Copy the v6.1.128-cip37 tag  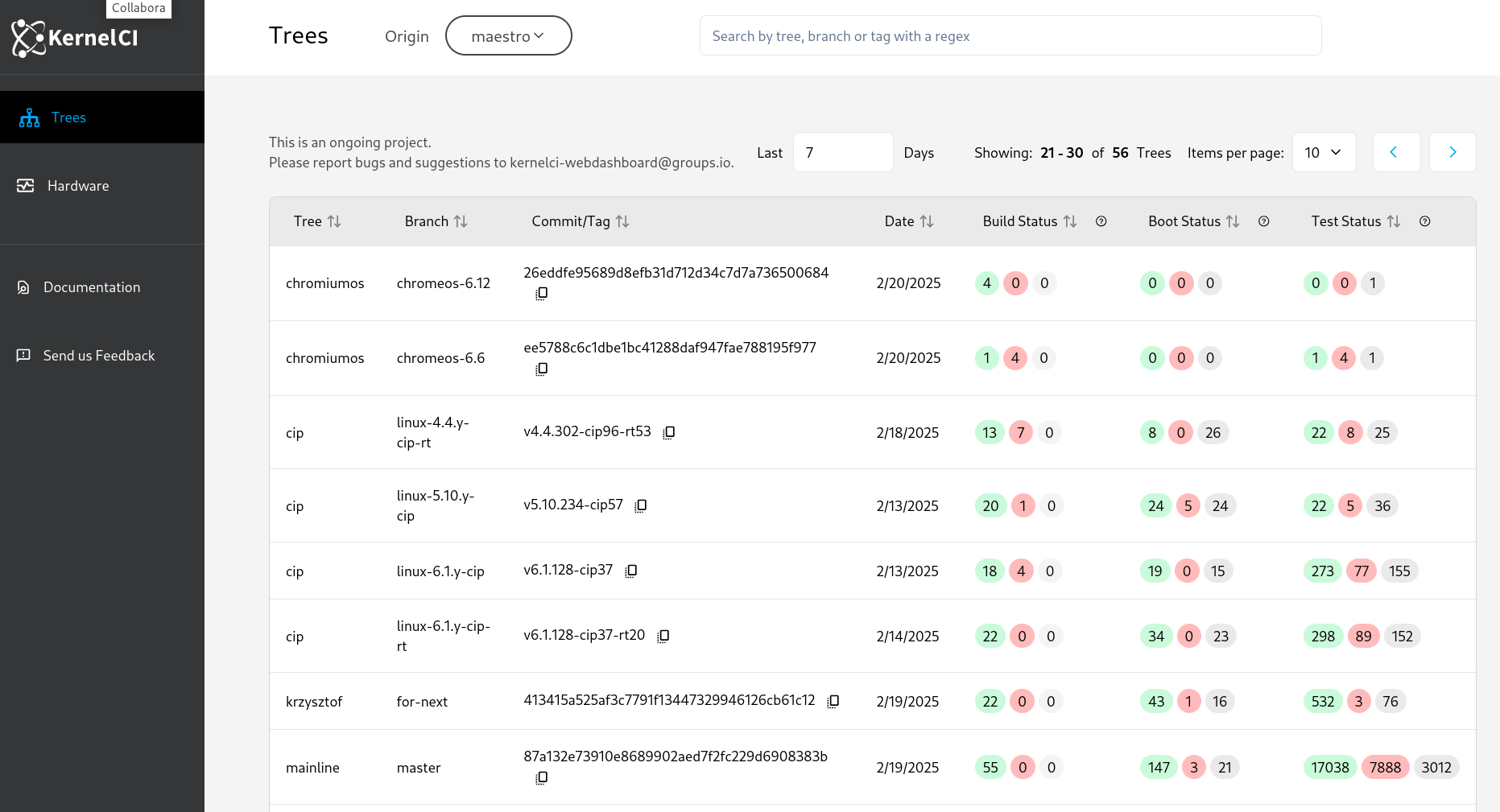(x=631, y=571)
